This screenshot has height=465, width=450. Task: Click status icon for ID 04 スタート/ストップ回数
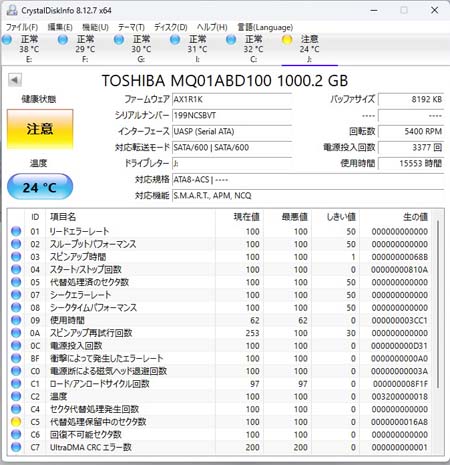[x=16, y=269]
